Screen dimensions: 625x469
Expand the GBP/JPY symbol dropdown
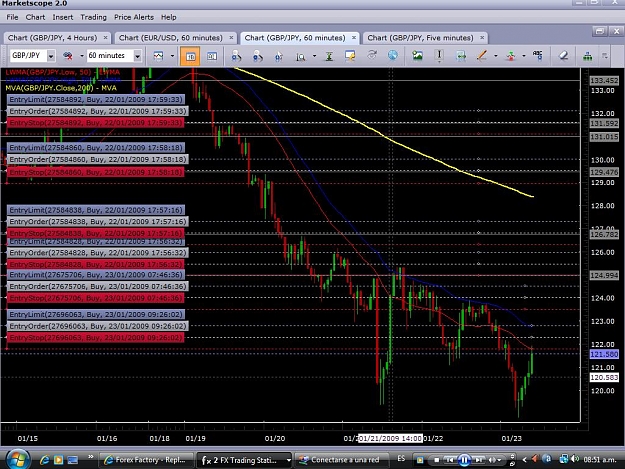51,56
